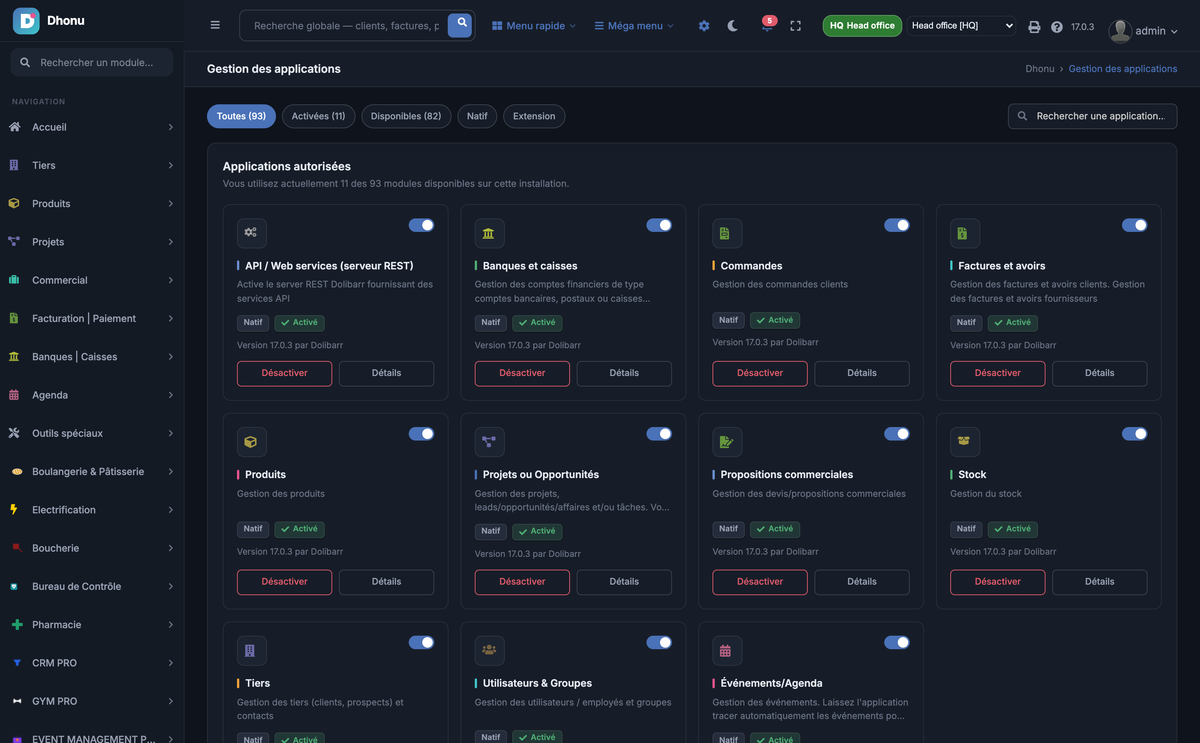
Task: Click the printer icon in header
Action: [1034, 27]
